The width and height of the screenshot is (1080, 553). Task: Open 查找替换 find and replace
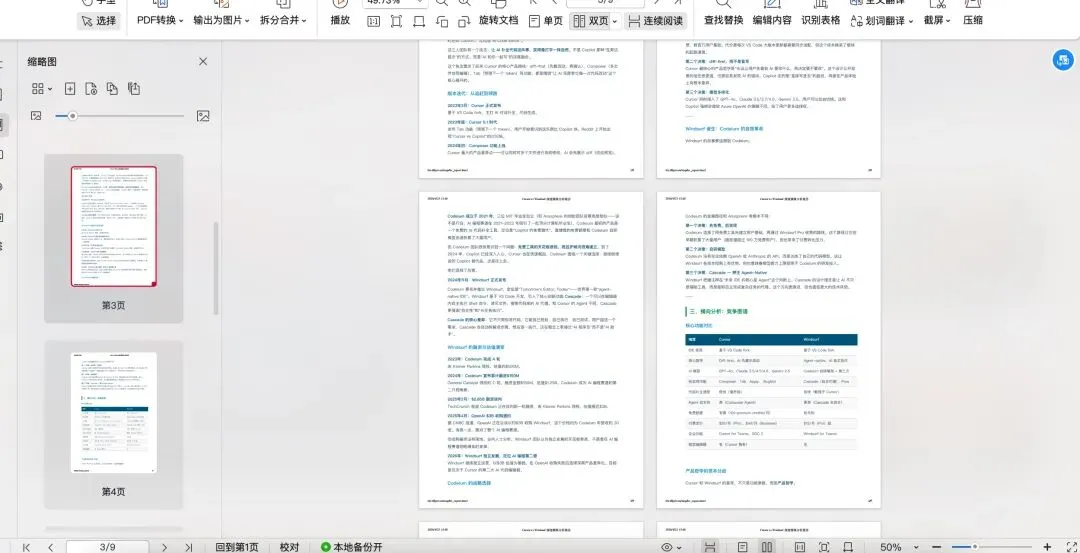tap(723, 21)
